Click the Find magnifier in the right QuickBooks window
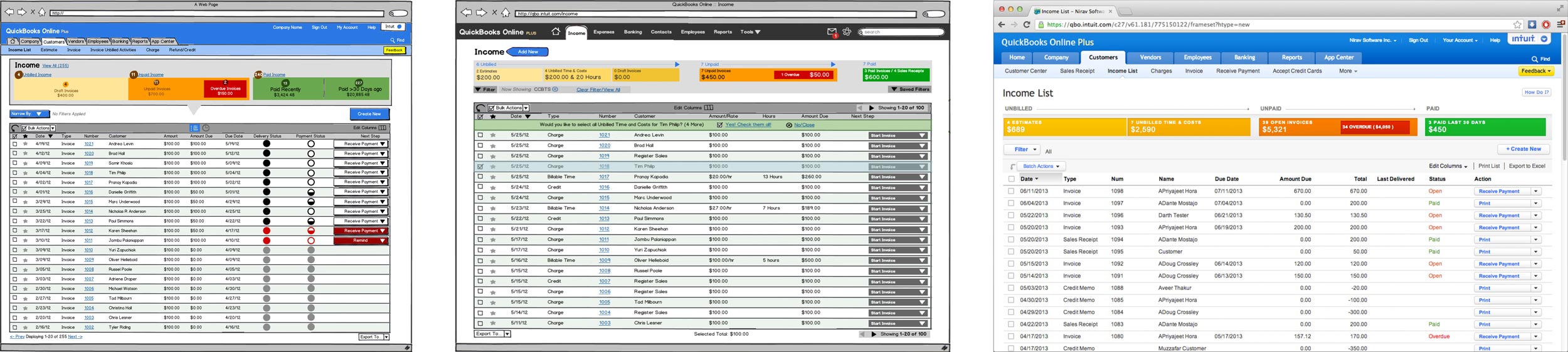Viewport: 1568px width, 352px height. (x=1535, y=59)
